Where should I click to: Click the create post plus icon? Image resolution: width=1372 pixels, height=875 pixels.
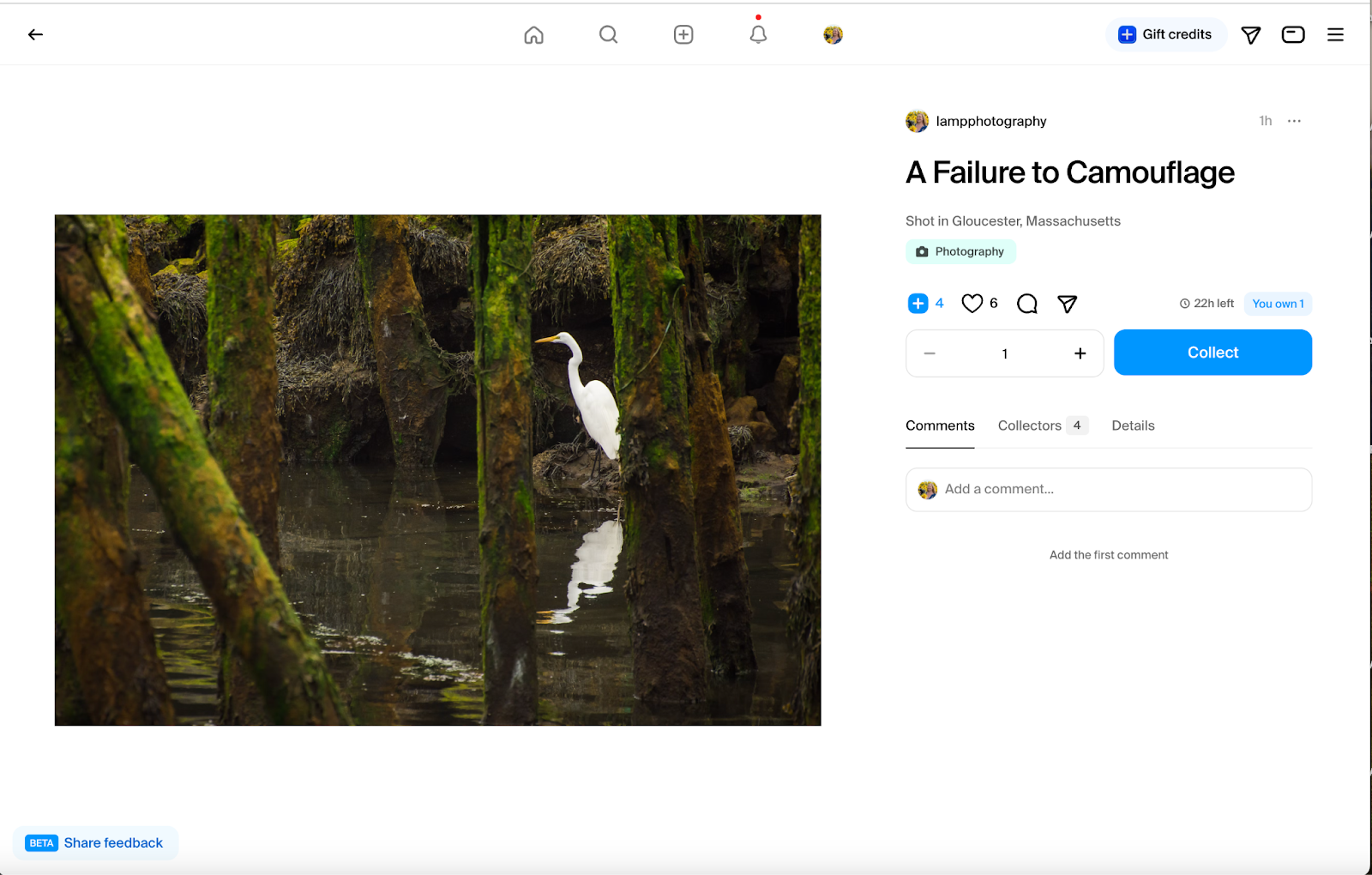(683, 34)
